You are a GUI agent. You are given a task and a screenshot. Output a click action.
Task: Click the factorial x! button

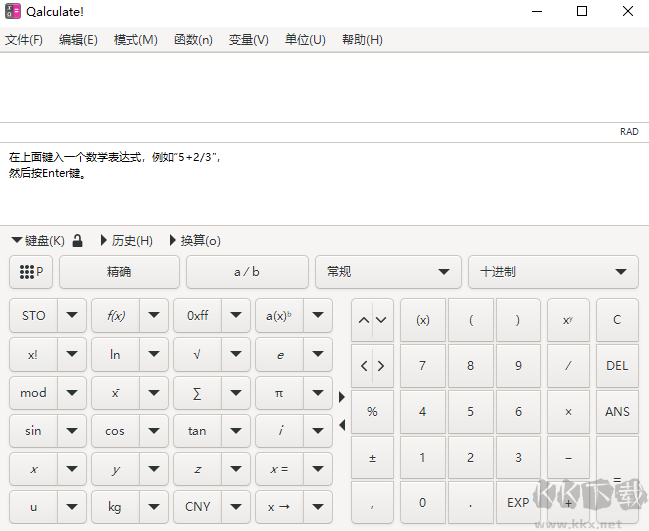coord(34,355)
